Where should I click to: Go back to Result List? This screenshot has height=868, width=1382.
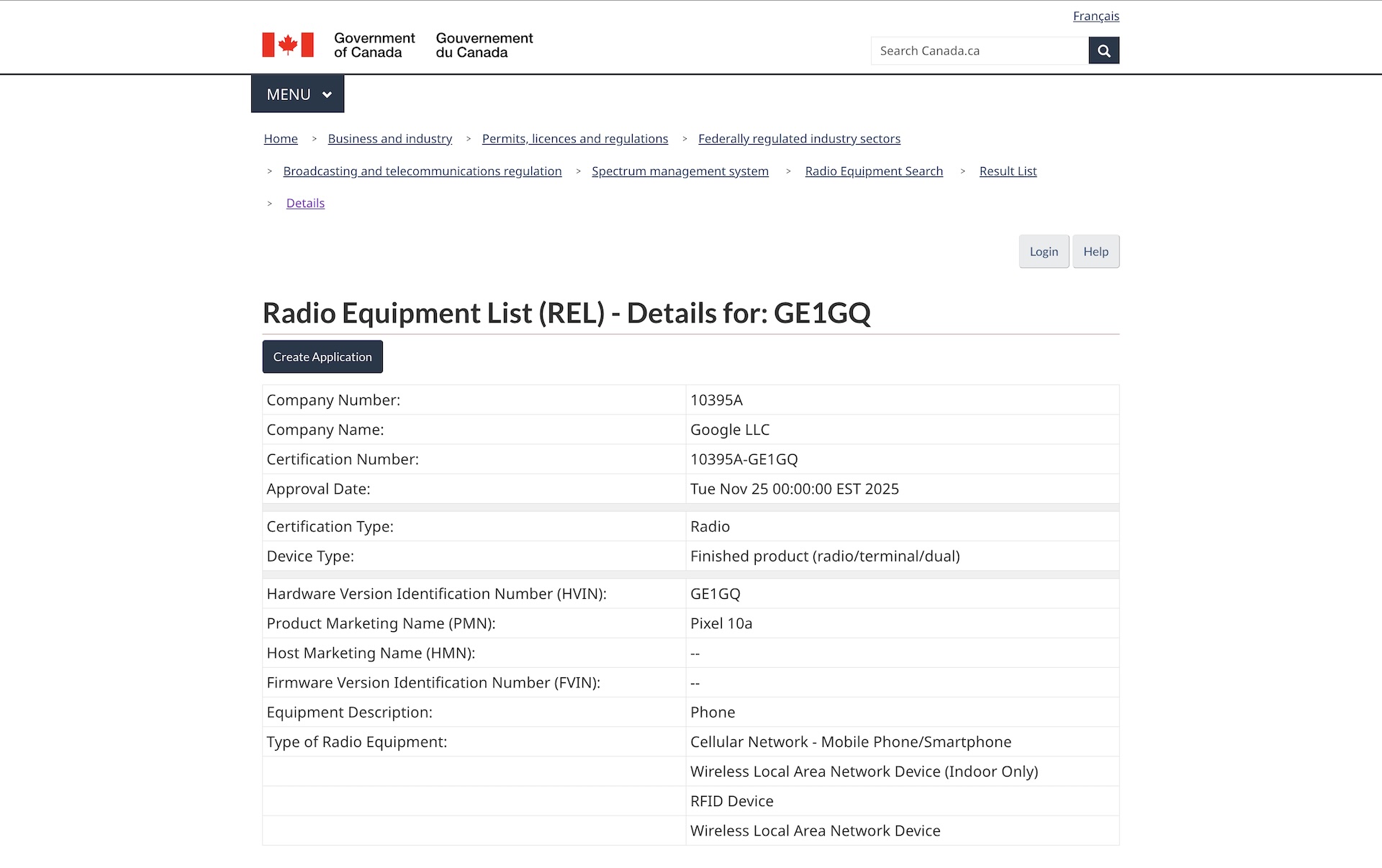(x=1008, y=171)
